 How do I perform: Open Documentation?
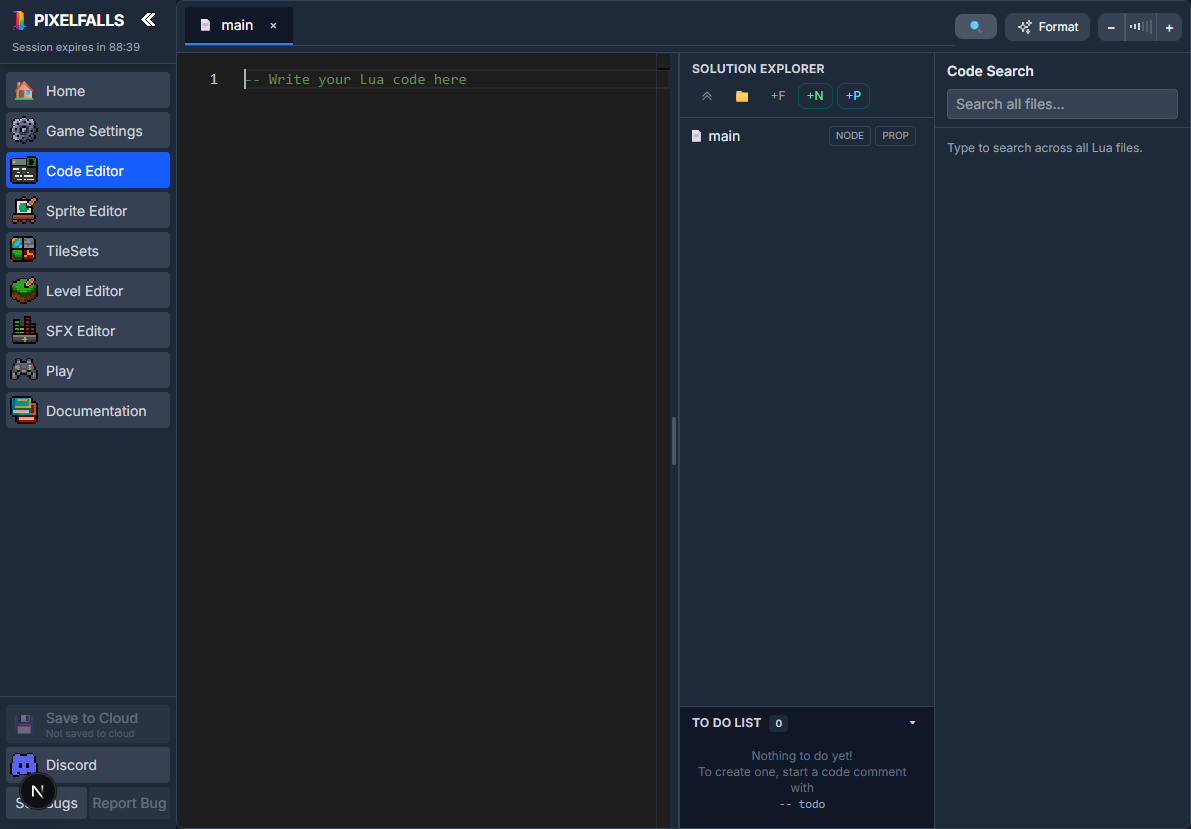[88, 410]
